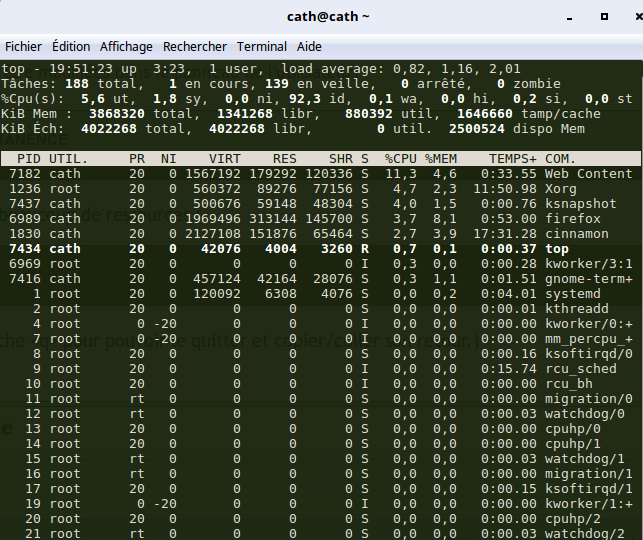
Task: Click cinnamon's RES value 151876
Action: [273, 234]
